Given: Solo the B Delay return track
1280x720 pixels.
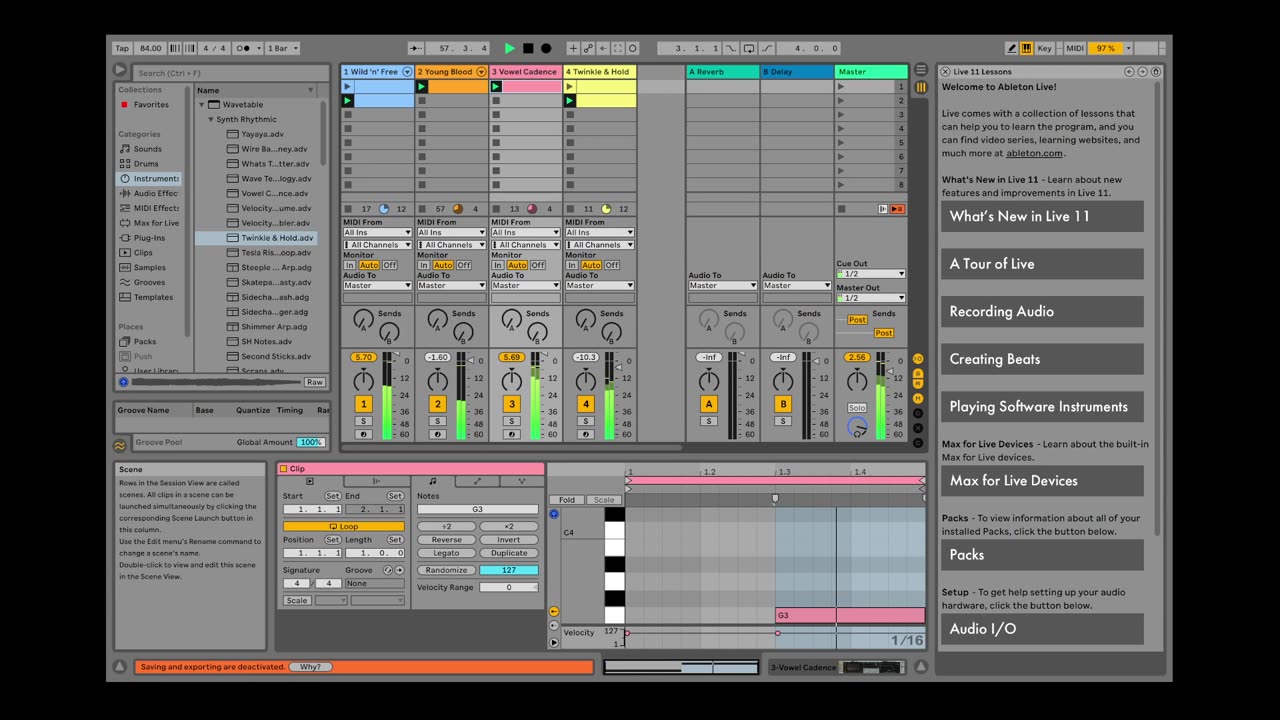Looking at the screenshot, I should point(783,421).
